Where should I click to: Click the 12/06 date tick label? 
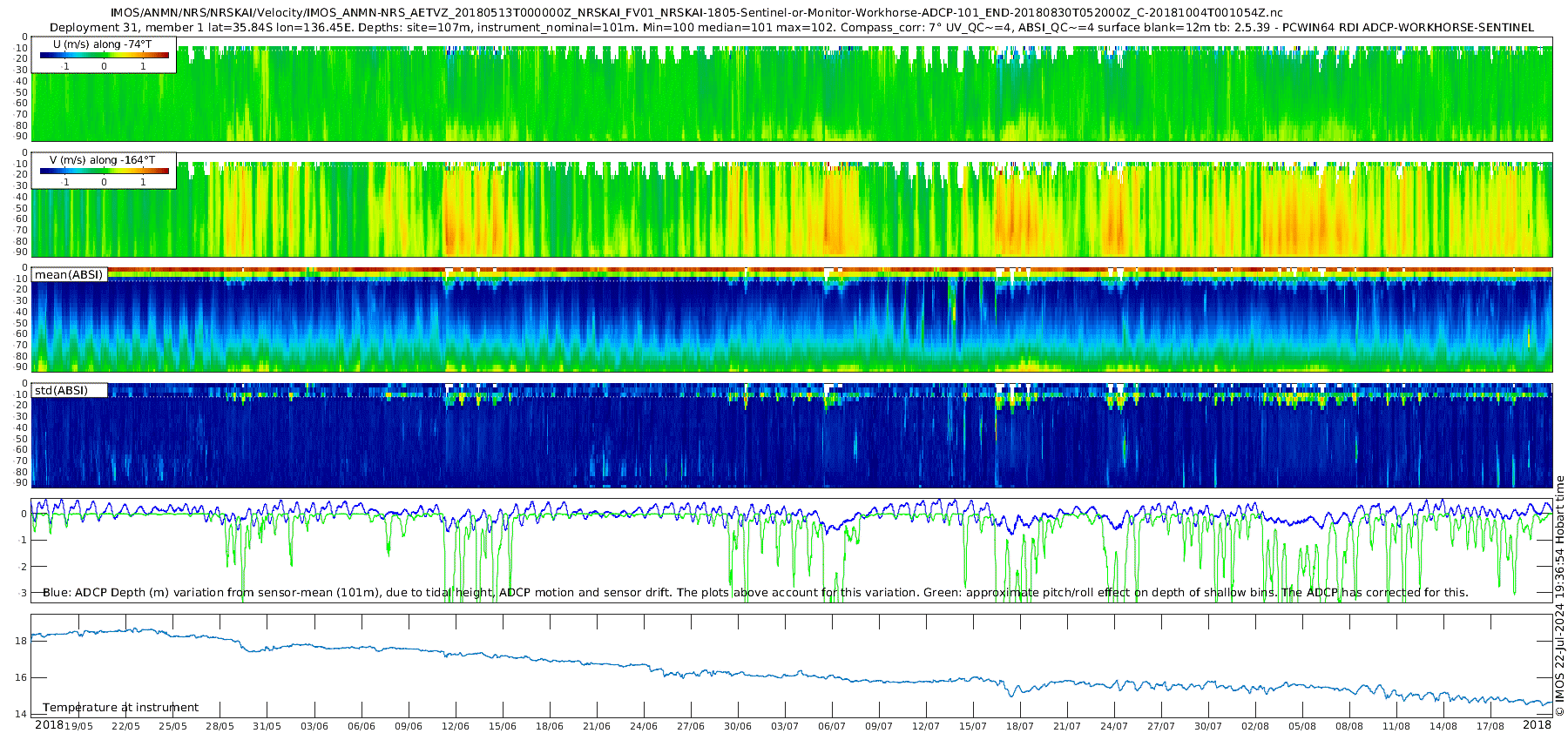coord(456,726)
